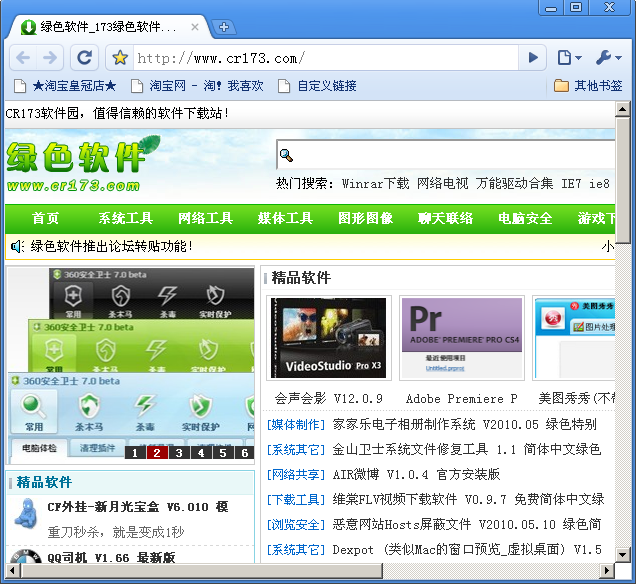Click the horizontal scrollbar right arrow
The height and width of the screenshot is (584, 636).
click(607, 571)
